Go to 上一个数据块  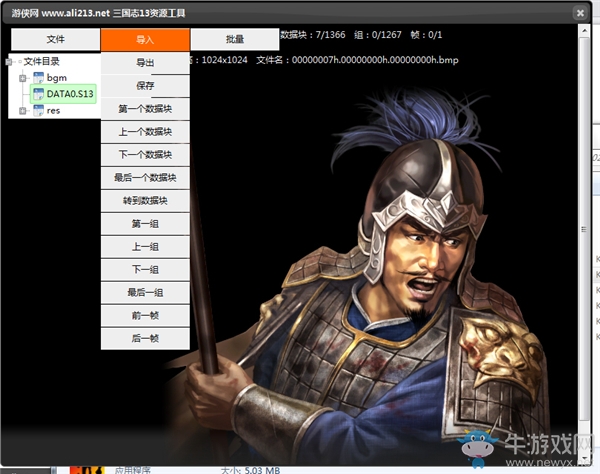[145, 132]
